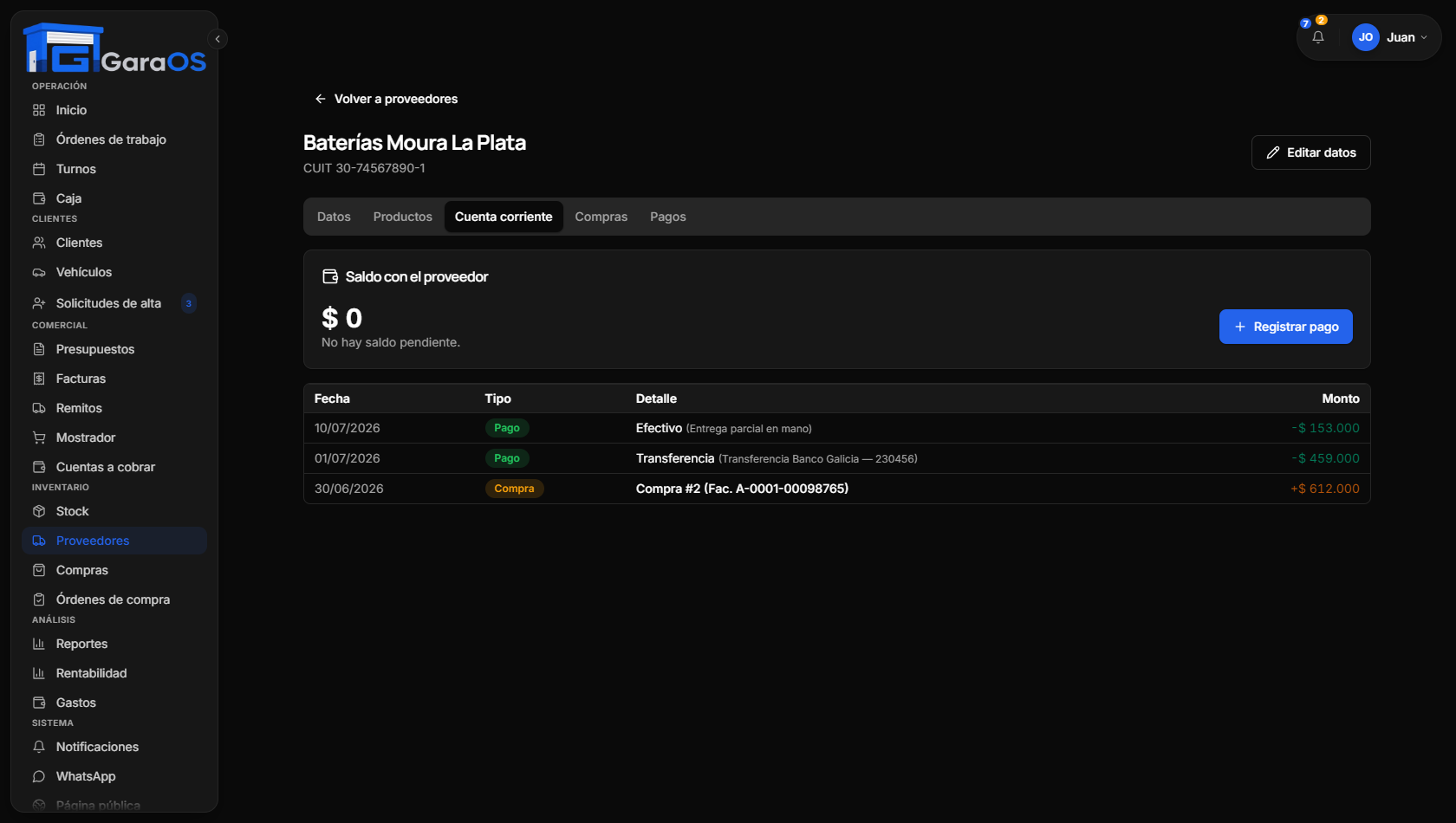Open the Clientes section
The width and height of the screenshot is (1456, 823).
pos(114,243)
